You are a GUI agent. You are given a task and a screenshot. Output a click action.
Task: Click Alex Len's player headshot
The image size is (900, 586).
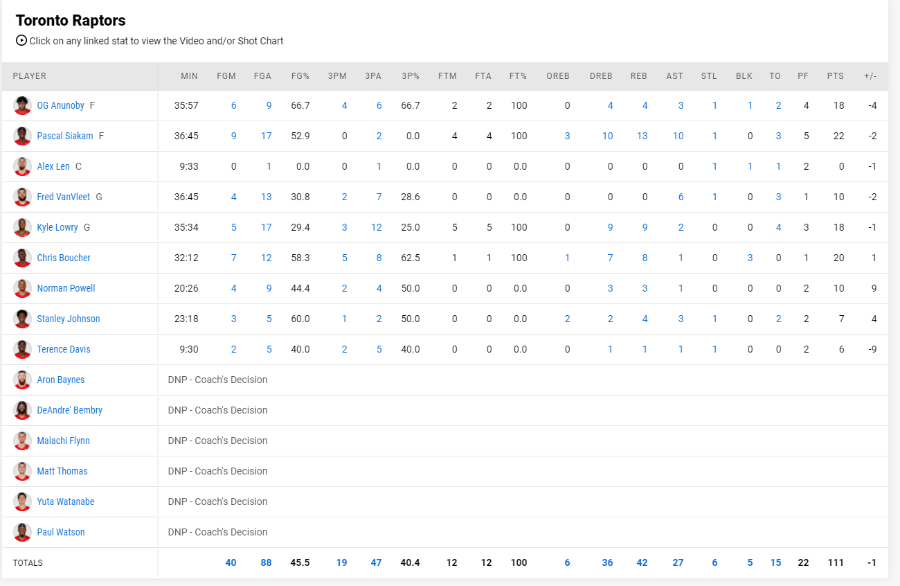(22, 166)
